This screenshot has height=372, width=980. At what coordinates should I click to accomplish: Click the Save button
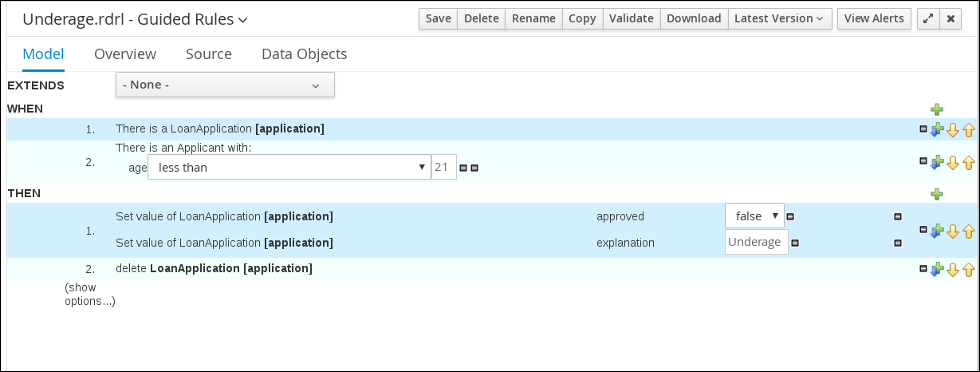coord(438,19)
